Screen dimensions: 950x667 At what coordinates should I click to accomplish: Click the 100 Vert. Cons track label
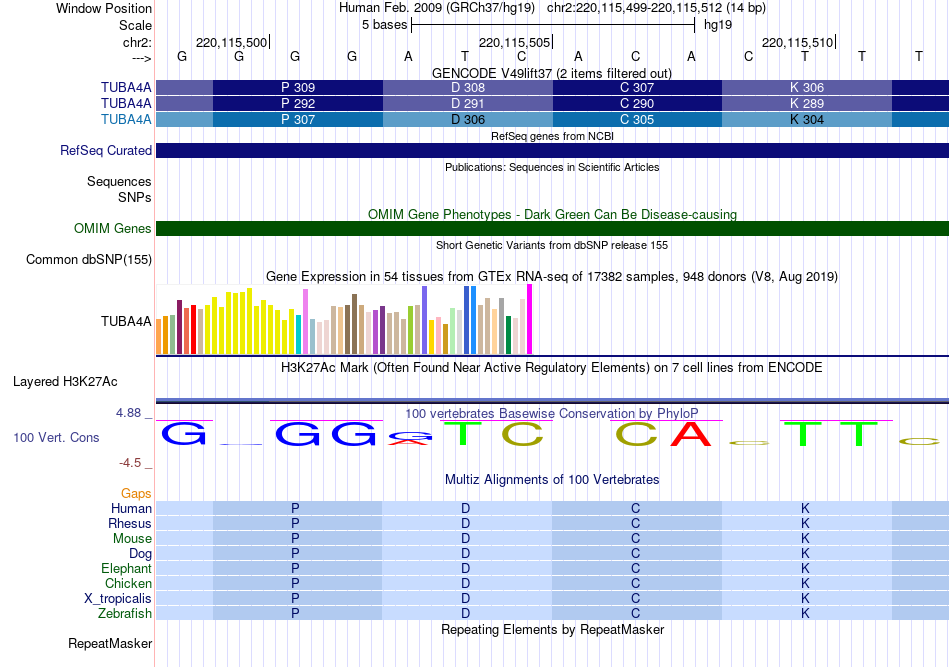(x=56, y=437)
